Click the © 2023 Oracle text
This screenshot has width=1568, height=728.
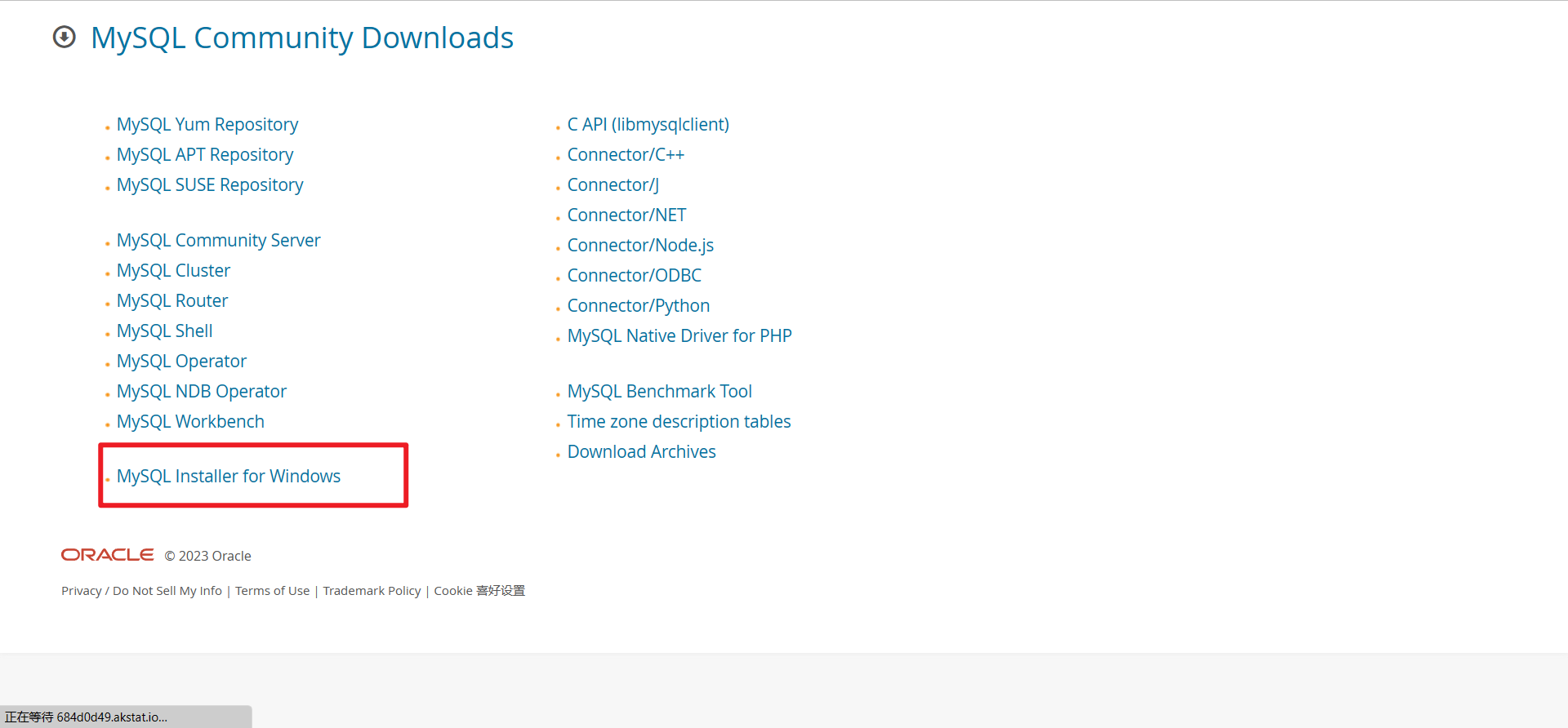point(207,556)
